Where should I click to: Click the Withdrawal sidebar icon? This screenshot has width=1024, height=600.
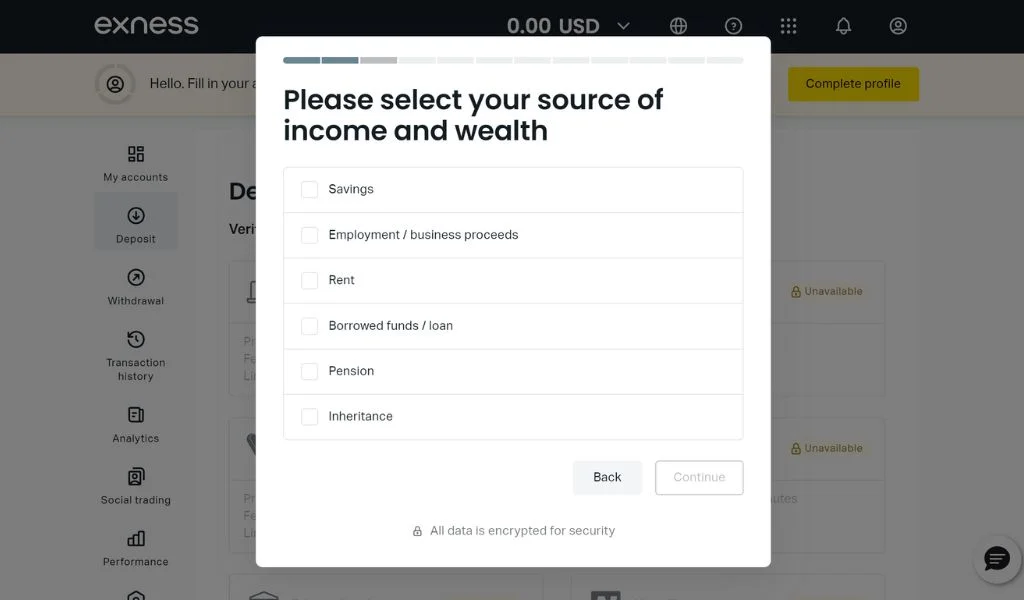(136, 278)
